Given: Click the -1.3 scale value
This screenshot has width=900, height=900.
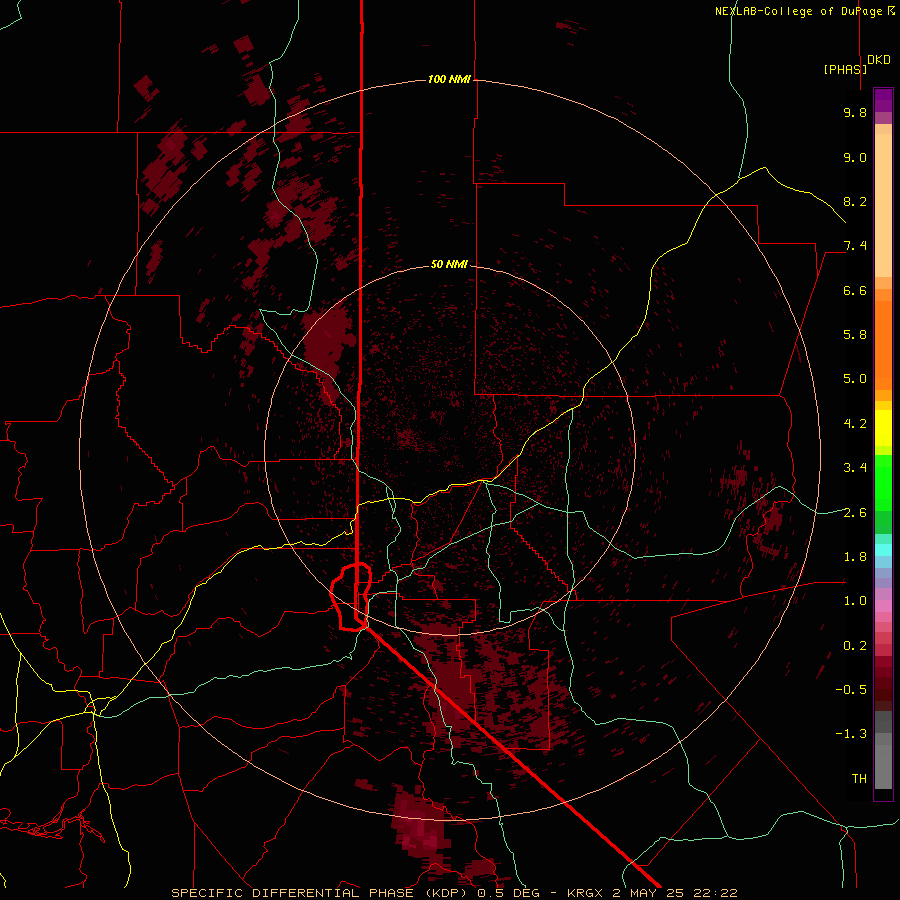Looking at the screenshot, I should [x=851, y=734].
